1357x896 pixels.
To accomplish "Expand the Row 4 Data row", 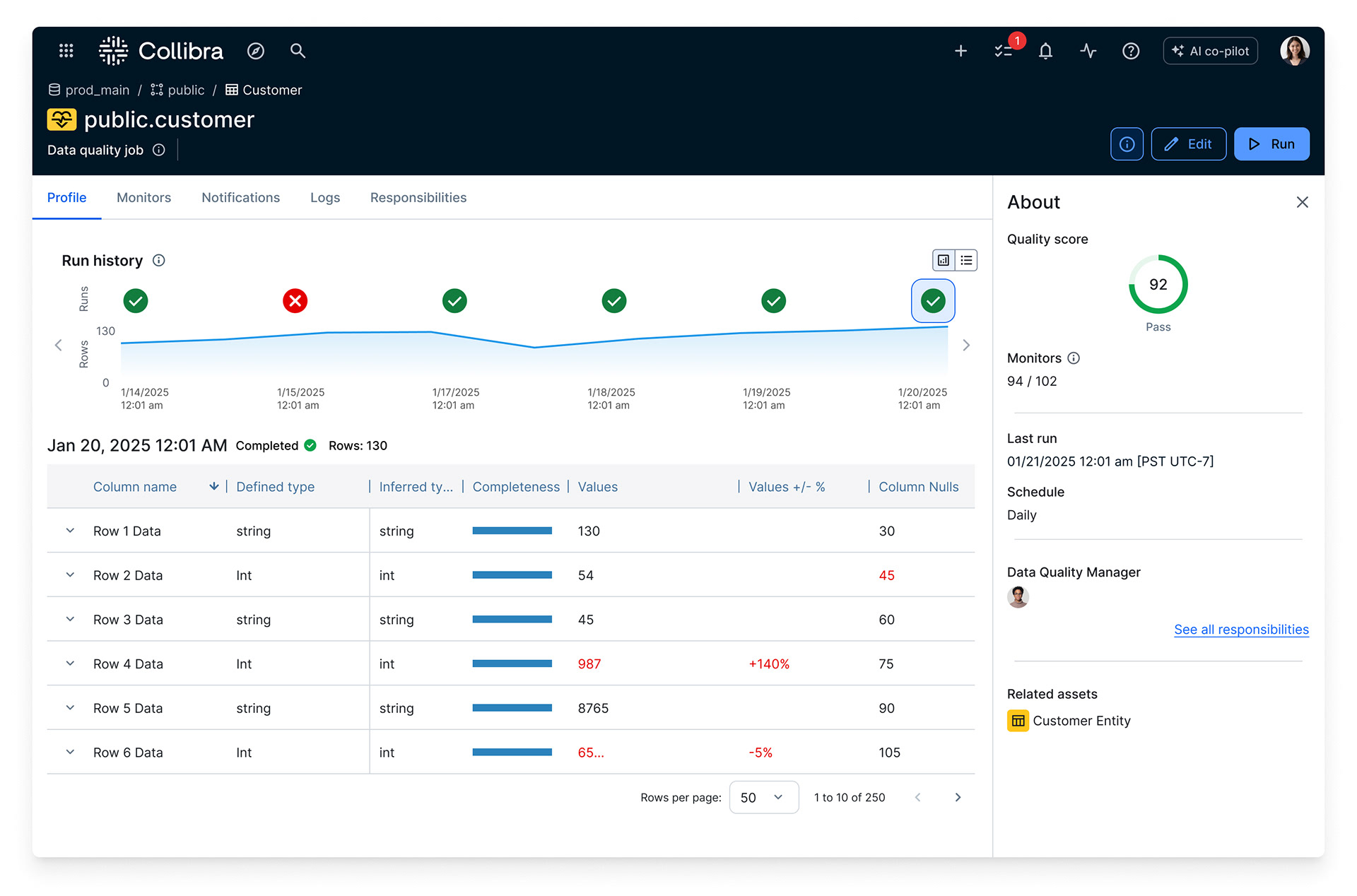I will click(x=70, y=664).
